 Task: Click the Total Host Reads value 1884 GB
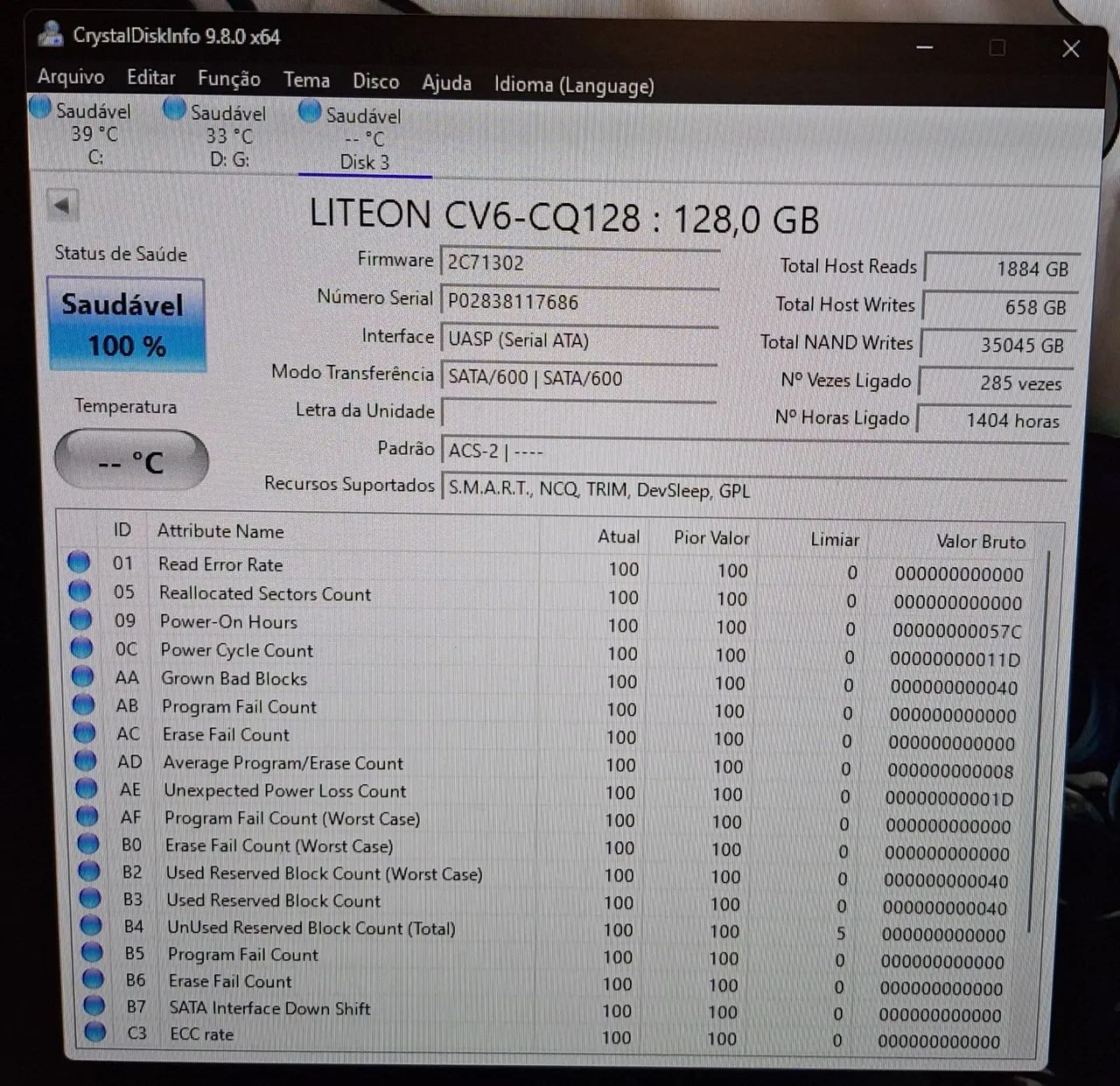click(x=1002, y=269)
